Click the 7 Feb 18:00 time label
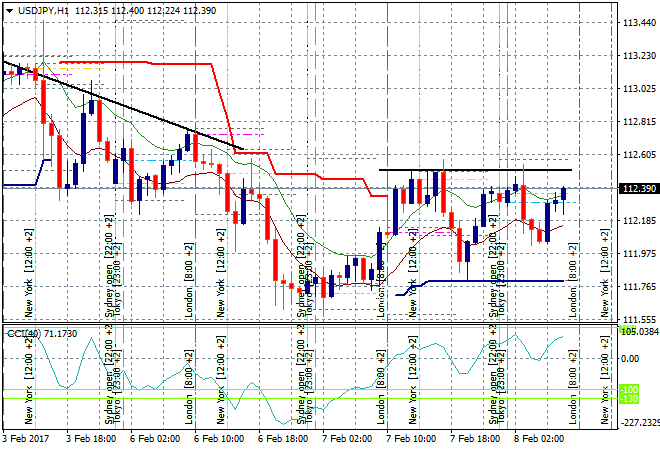Screen dimensions: 660x450 point(475,439)
